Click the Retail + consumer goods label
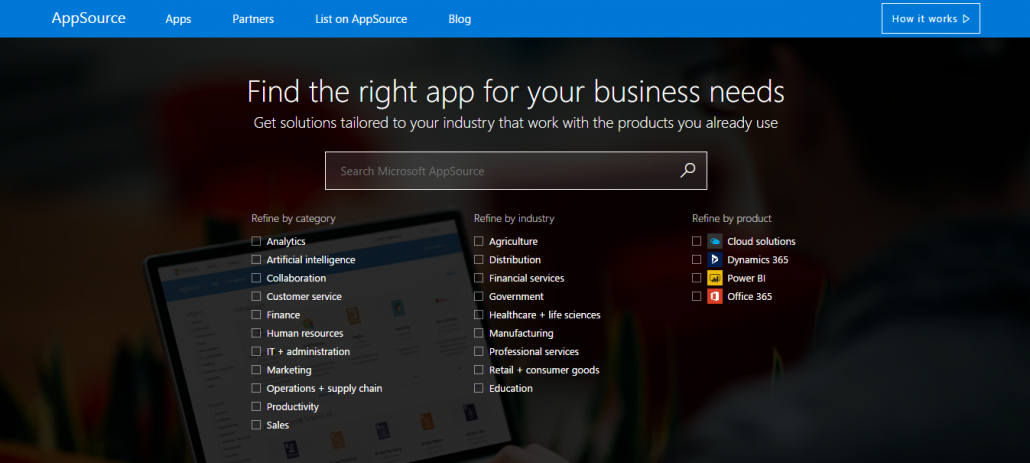Viewport: 1030px width, 463px height. 544,370
